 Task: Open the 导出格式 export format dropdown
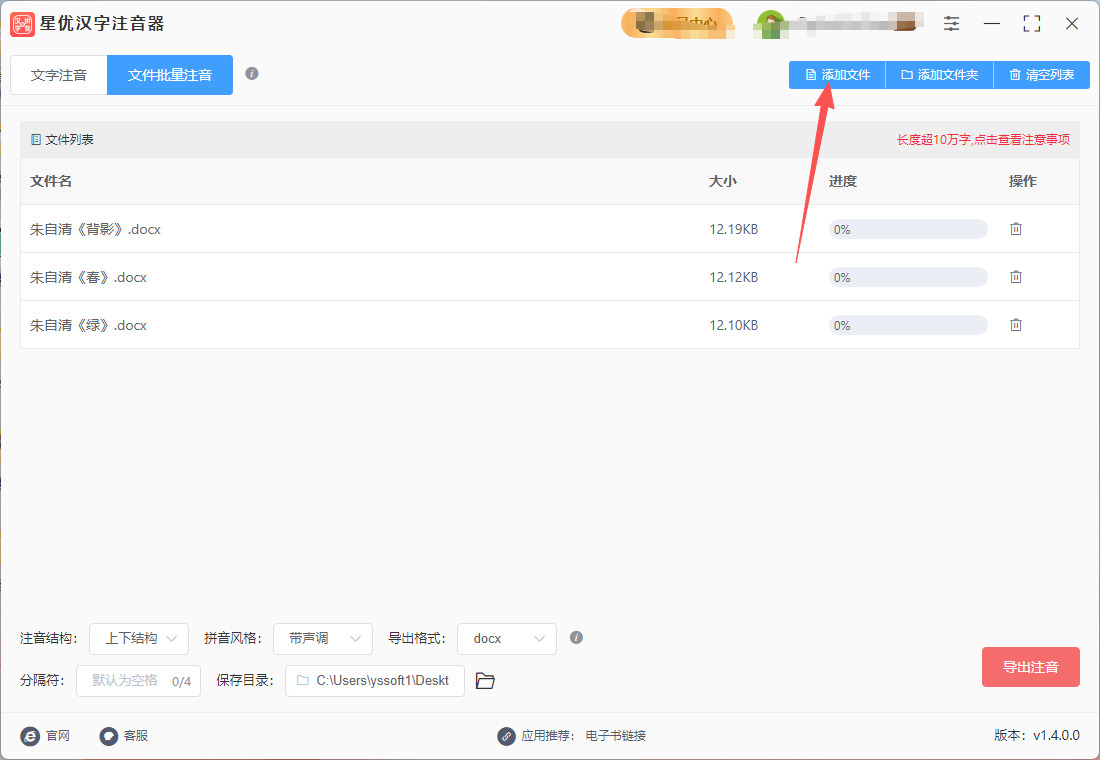click(506, 639)
